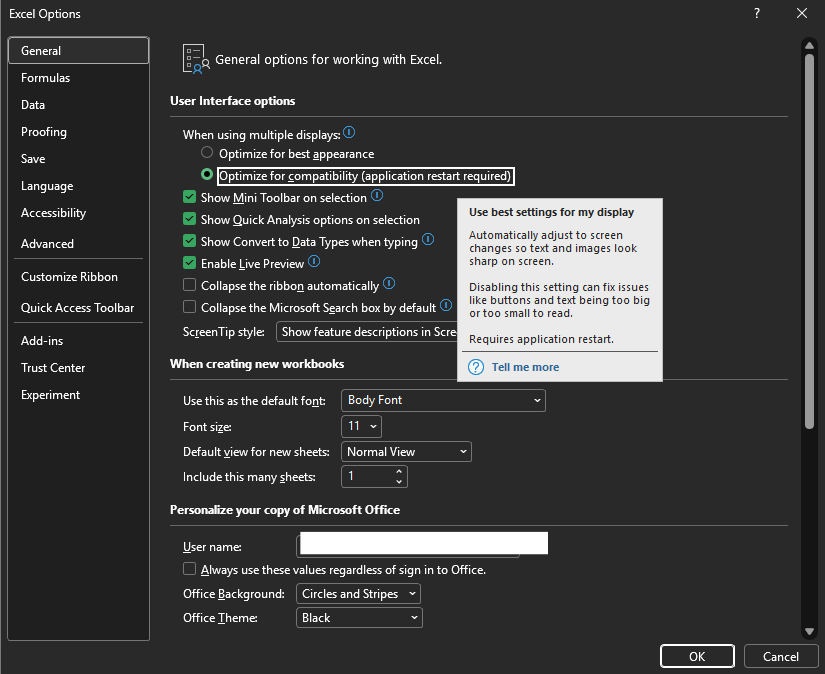Open the Quick Access Toolbar category
Viewport: 825px width, 674px height.
point(78,308)
